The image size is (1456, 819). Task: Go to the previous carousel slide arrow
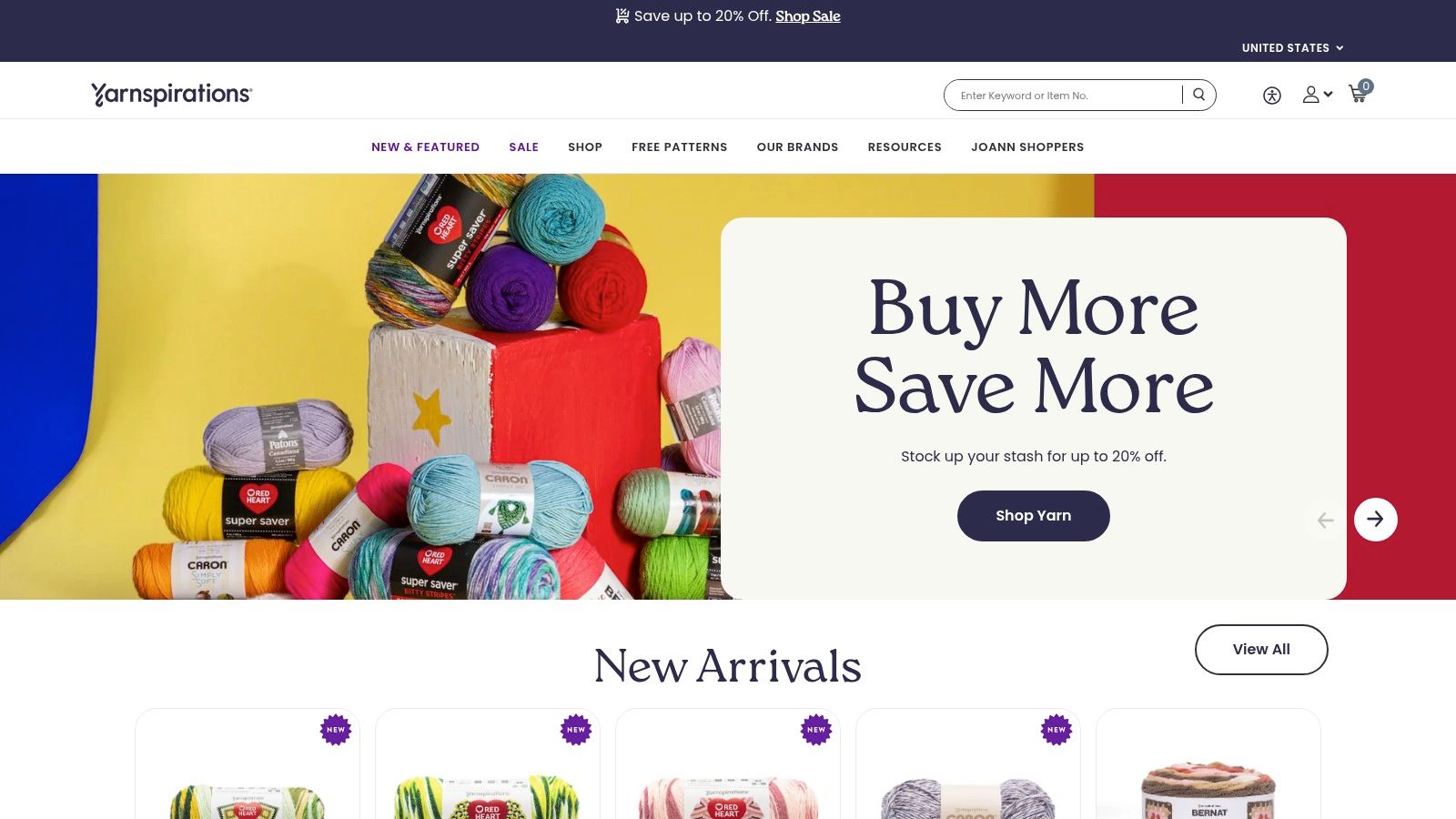pos(1325,520)
